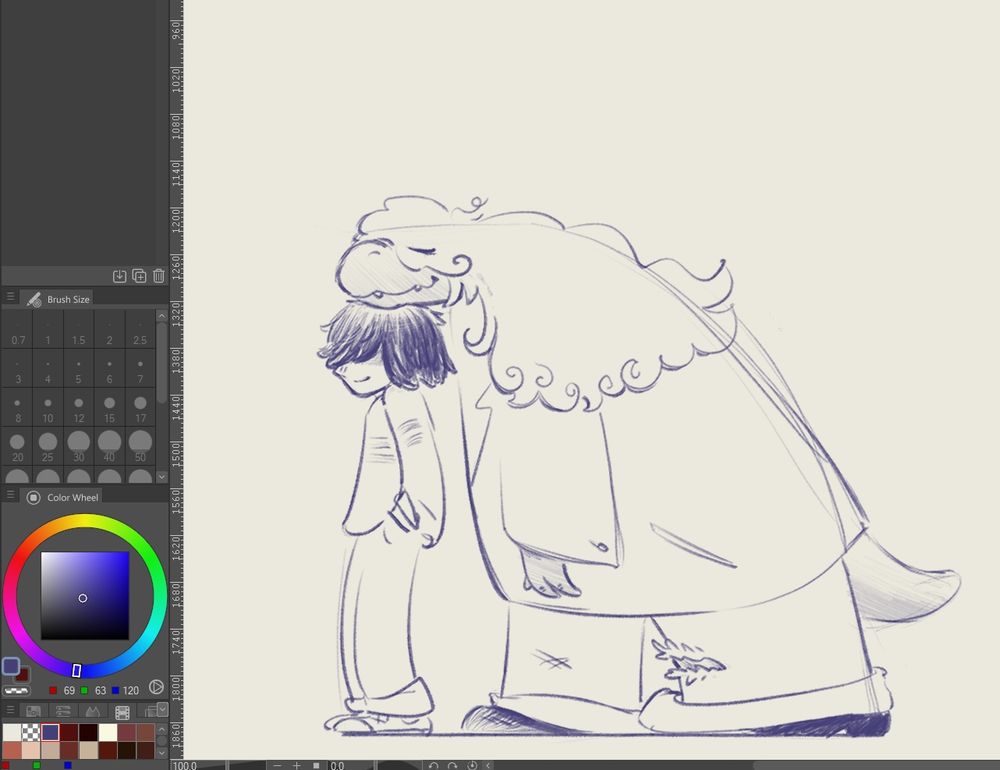Click the Brush Size scrollbar thumb
Image resolution: width=1000 pixels, height=770 pixels.
pos(162,362)
